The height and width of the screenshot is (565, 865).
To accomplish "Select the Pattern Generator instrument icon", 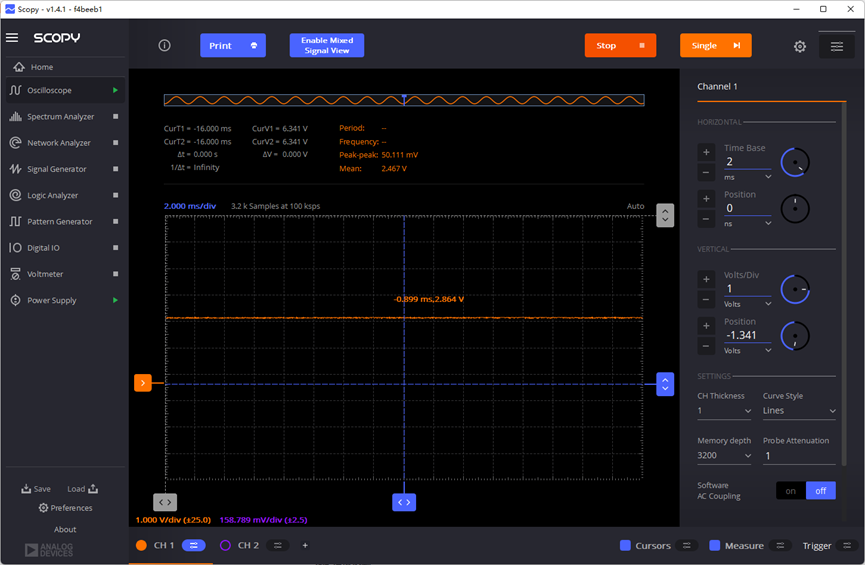I will point(15,221).
